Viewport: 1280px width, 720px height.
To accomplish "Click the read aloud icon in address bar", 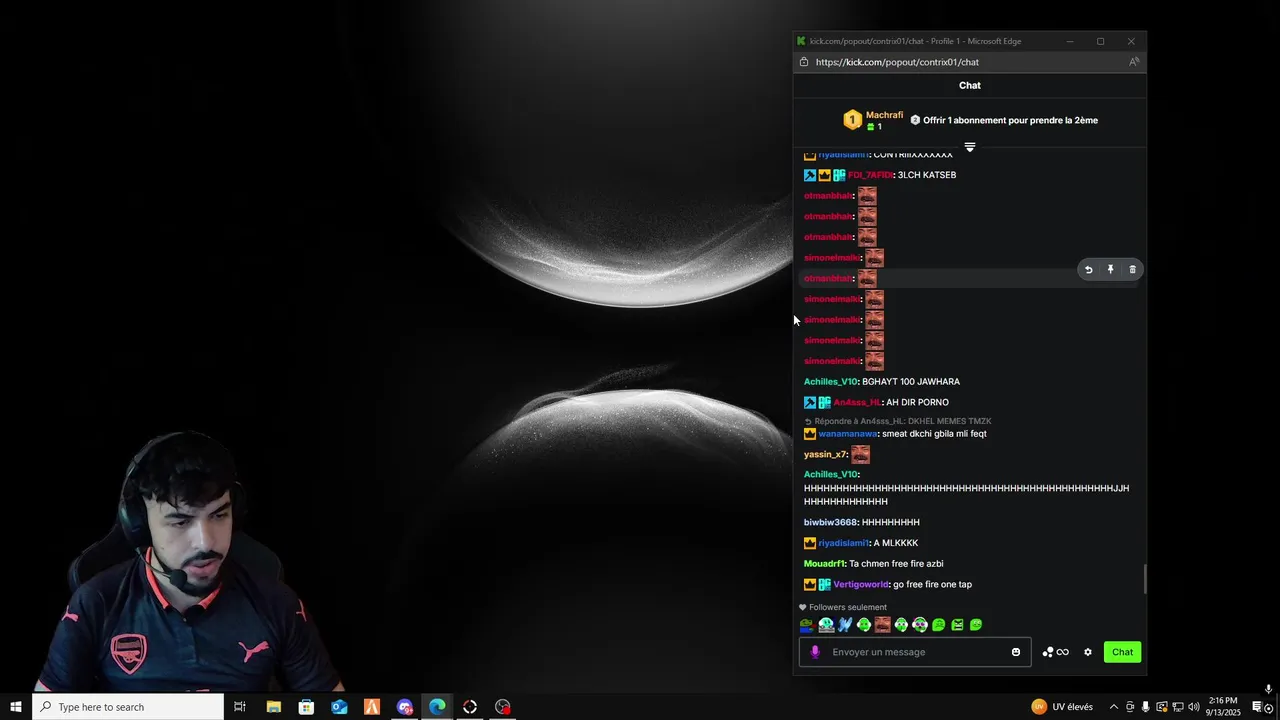I will click(x=1134, y=62).
